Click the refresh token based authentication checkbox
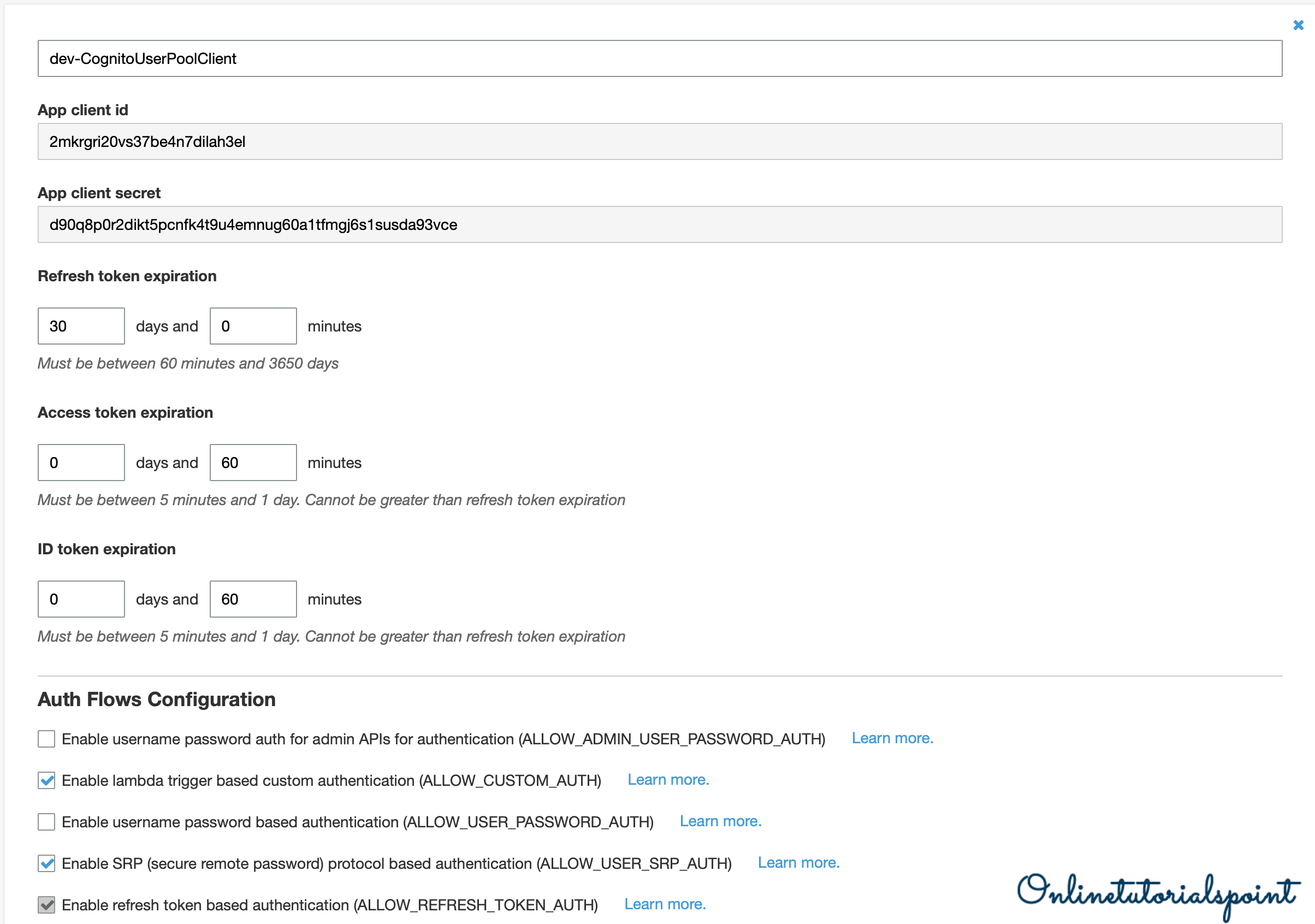 click(x=46, y=905)
